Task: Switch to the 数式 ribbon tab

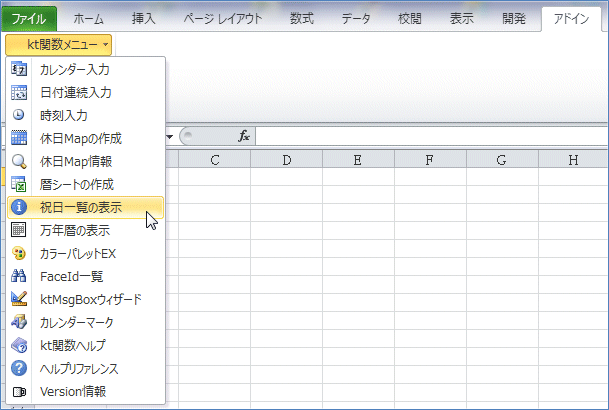Action: [x=300, y=18]
